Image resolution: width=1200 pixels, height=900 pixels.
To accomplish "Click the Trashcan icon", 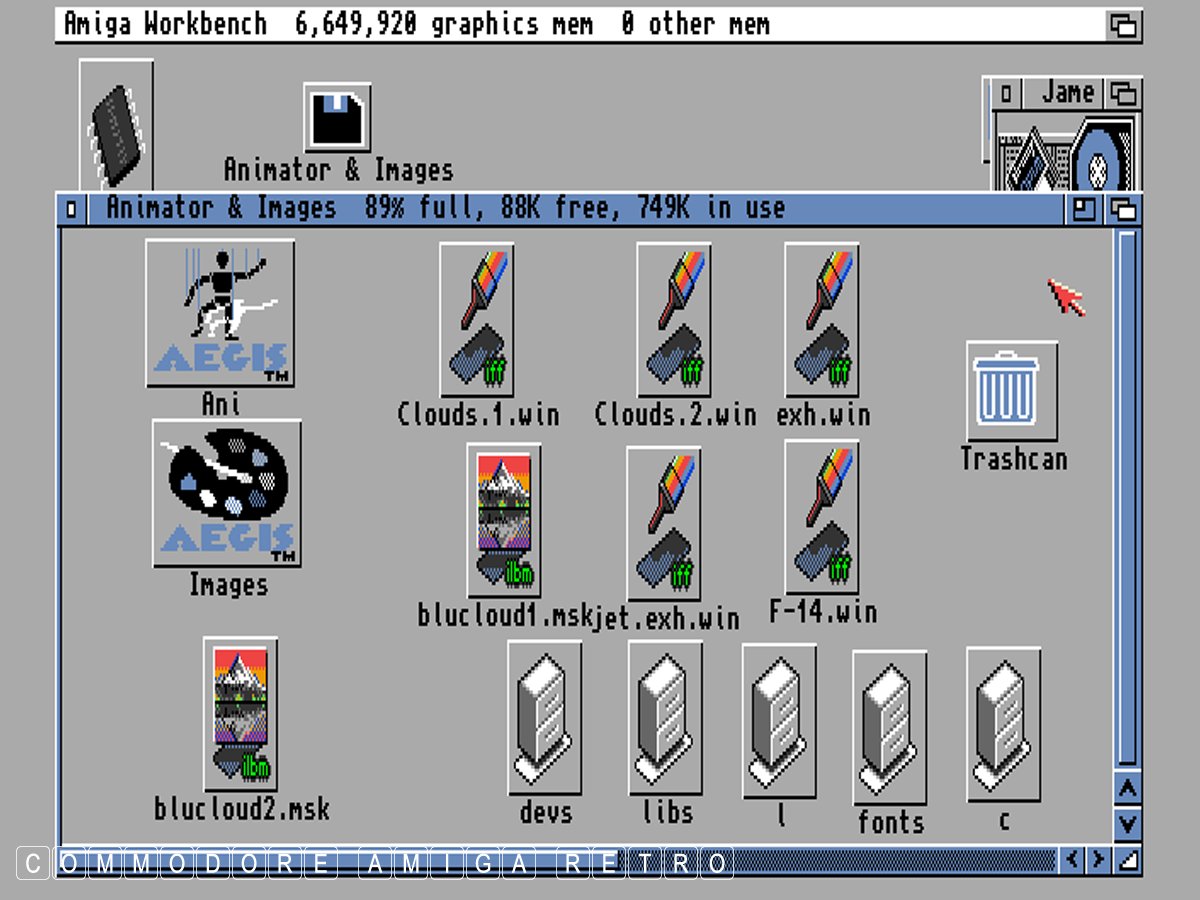I will pyautogui.click(x=1012, y=390).
